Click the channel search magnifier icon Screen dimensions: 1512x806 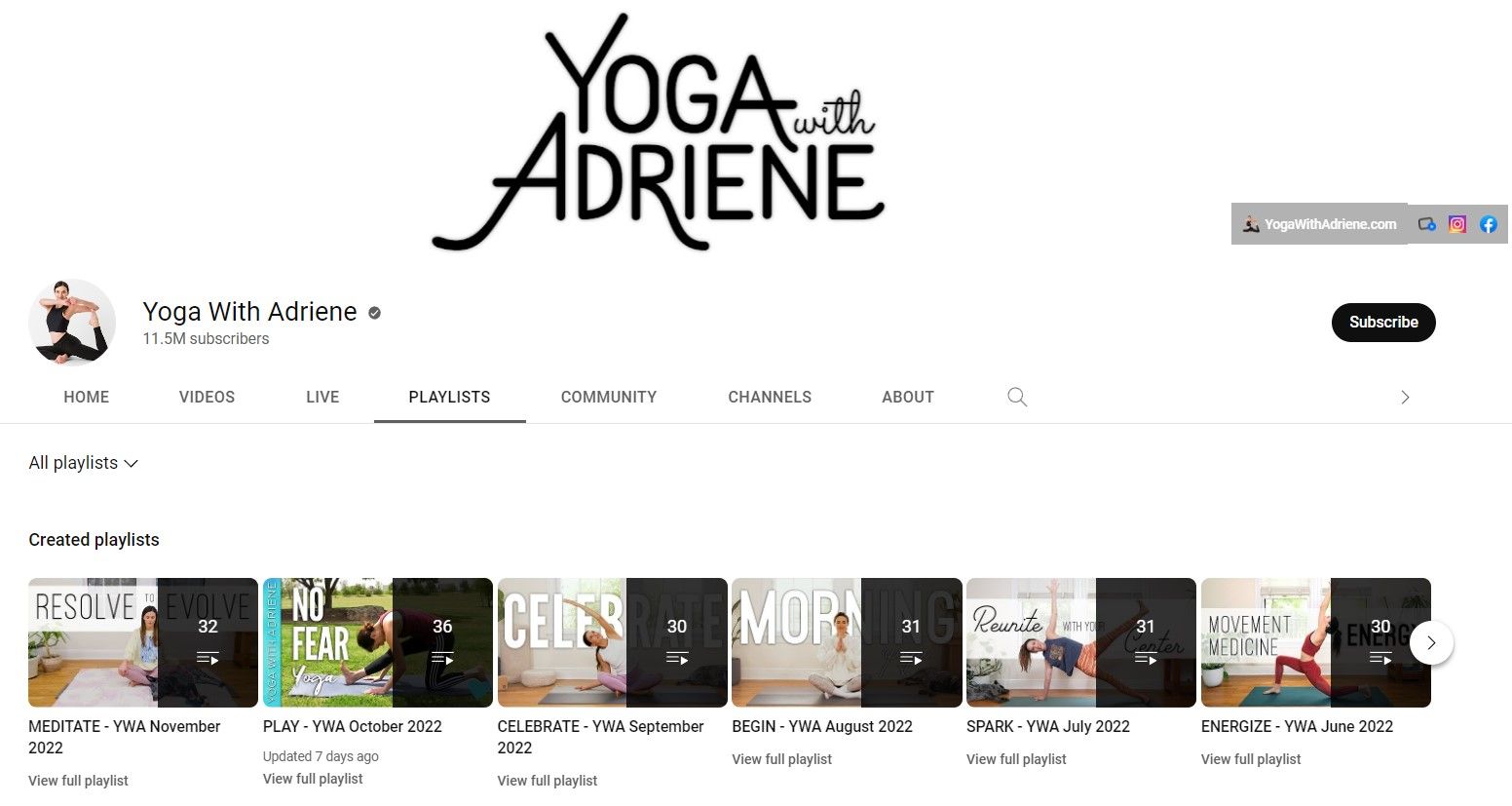1017,397
